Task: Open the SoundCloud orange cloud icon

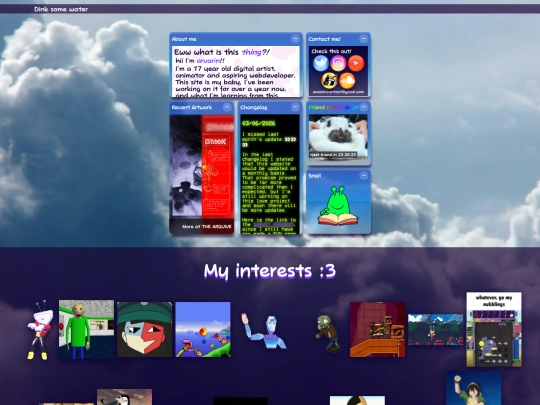Action: (347, 81)
